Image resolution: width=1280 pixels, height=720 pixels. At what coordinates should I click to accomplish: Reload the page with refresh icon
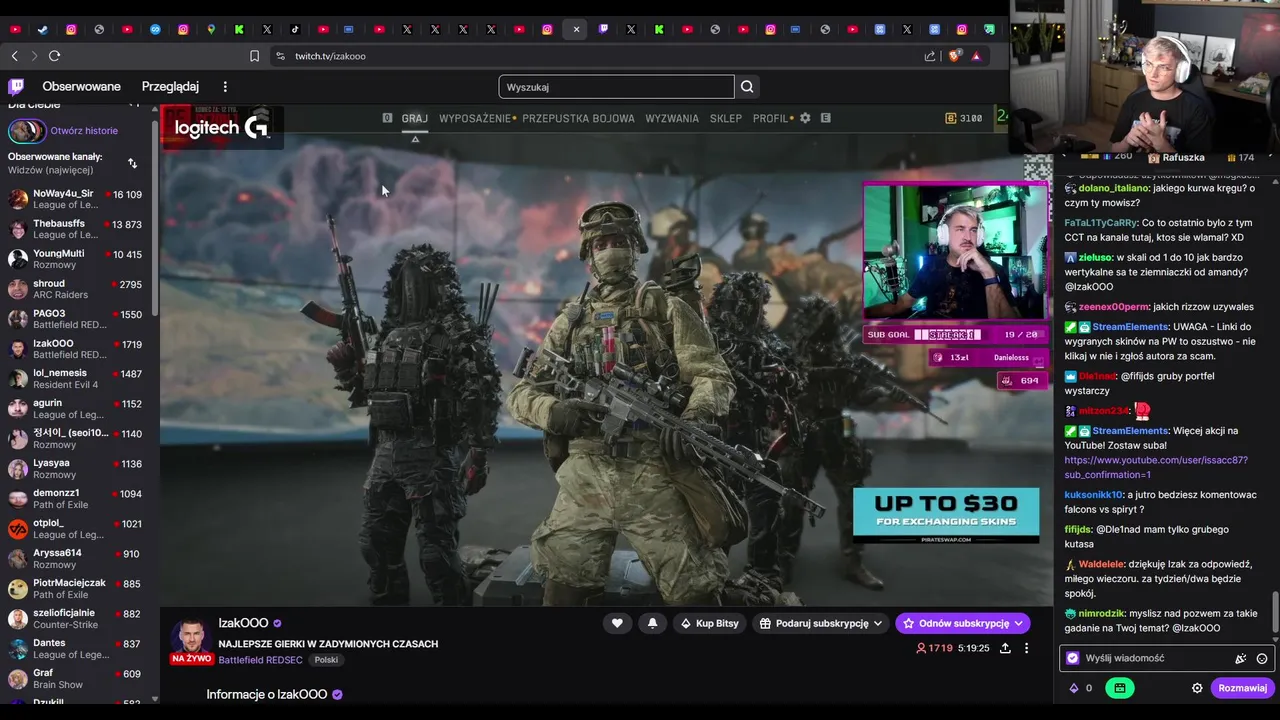54,56
